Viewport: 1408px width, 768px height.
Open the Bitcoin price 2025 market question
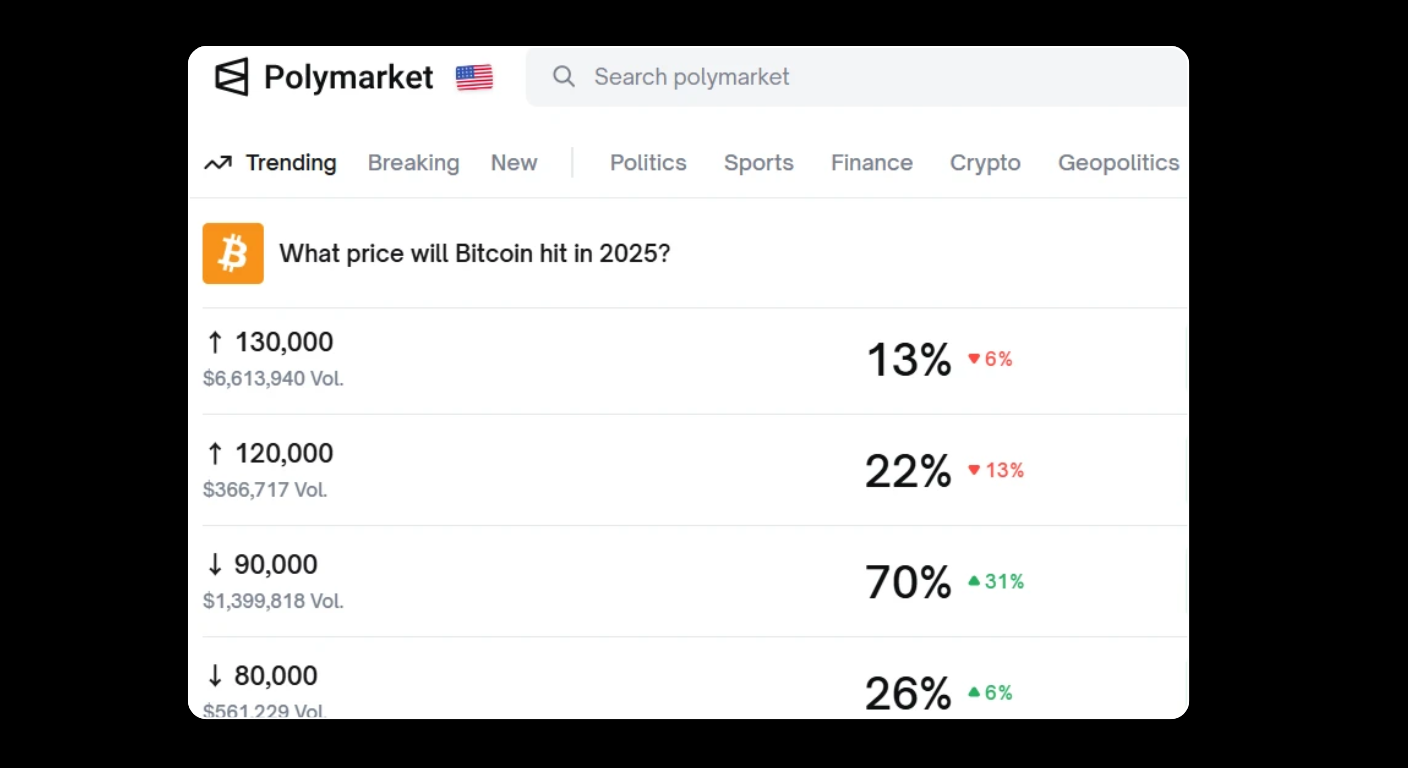point(474,253)
